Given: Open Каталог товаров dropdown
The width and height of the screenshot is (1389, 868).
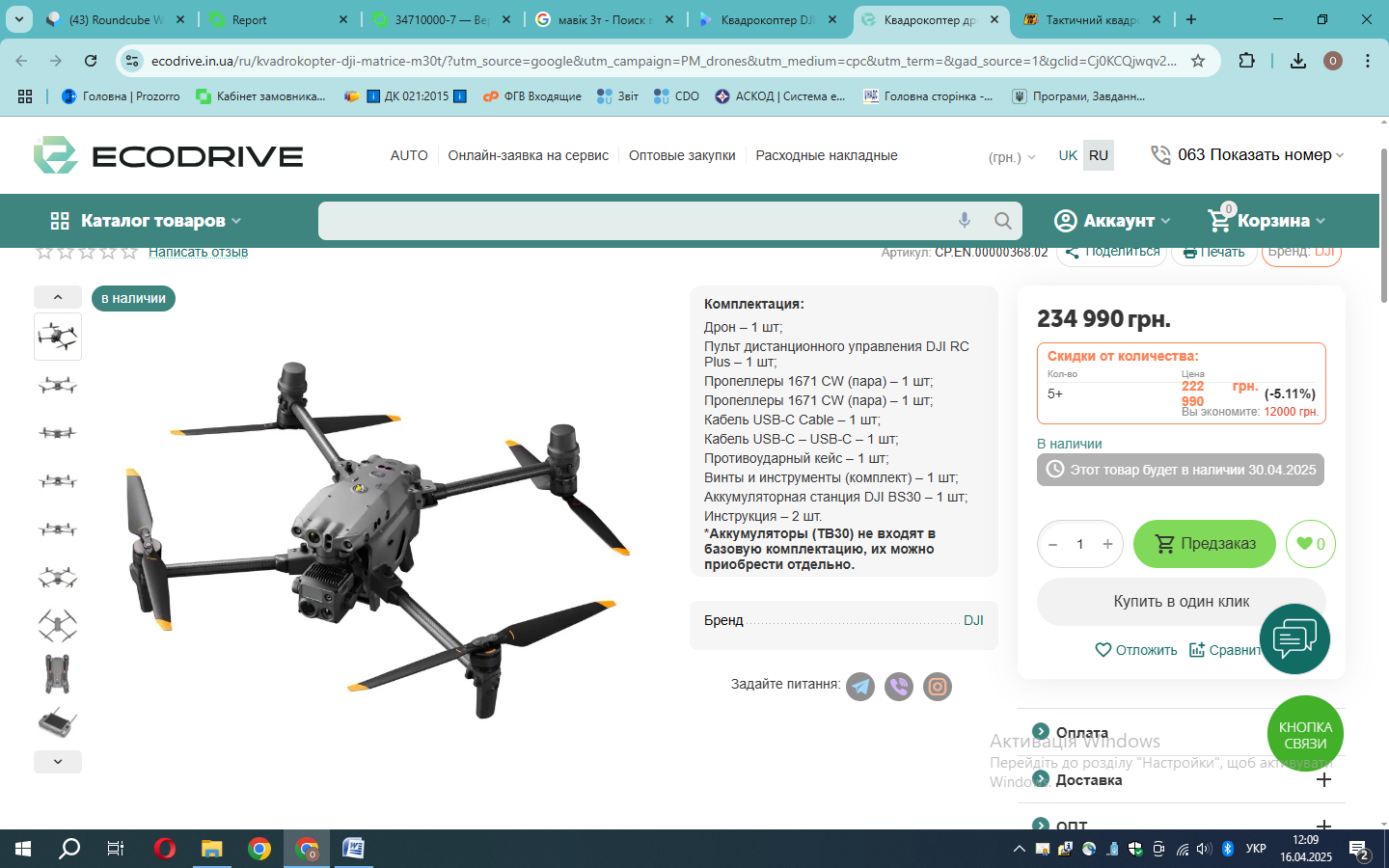Looking at the screenshot, I should [x=145, y=221].
